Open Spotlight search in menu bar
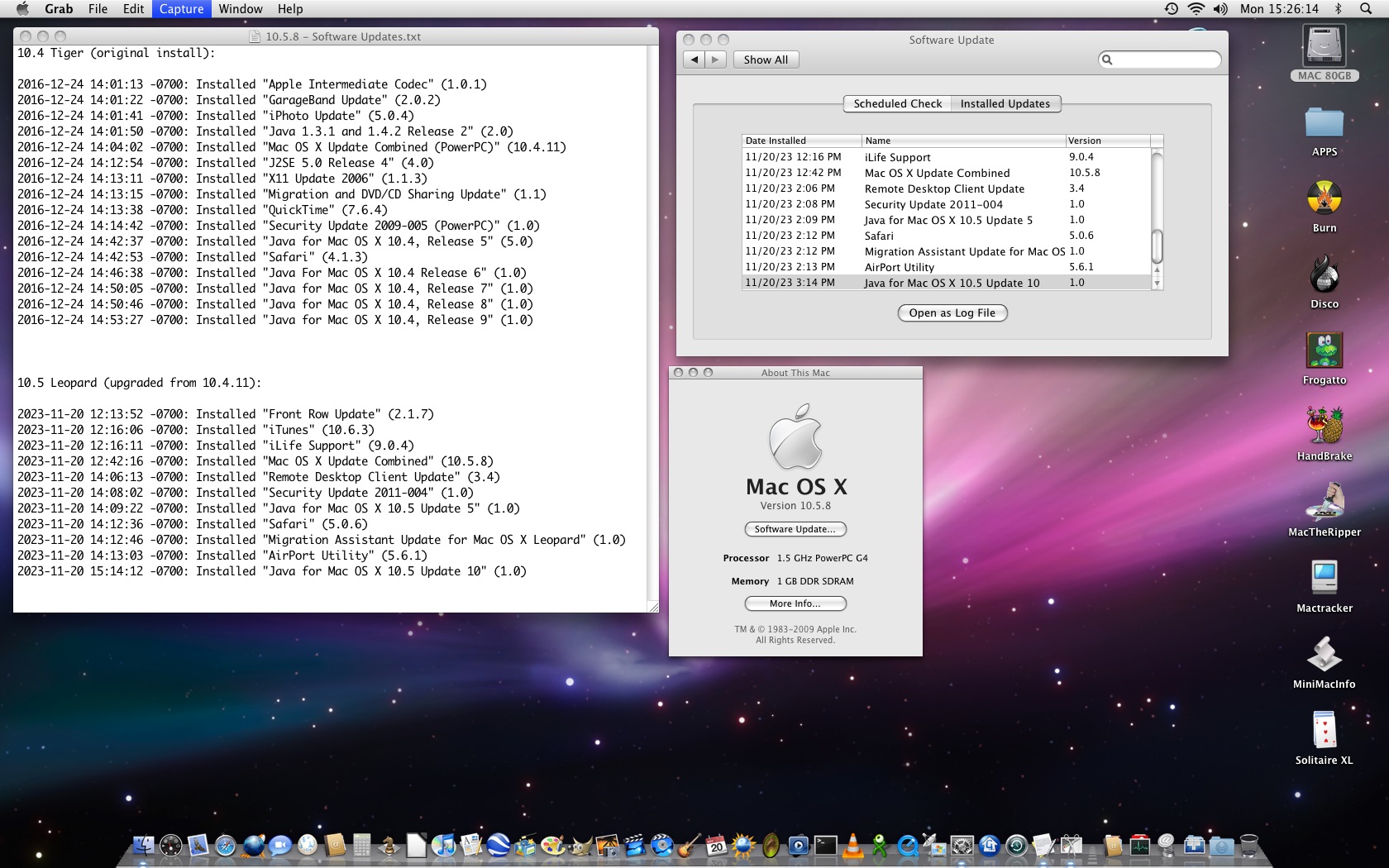Screen dimensions: 1389x868 tap(1366, 8)
